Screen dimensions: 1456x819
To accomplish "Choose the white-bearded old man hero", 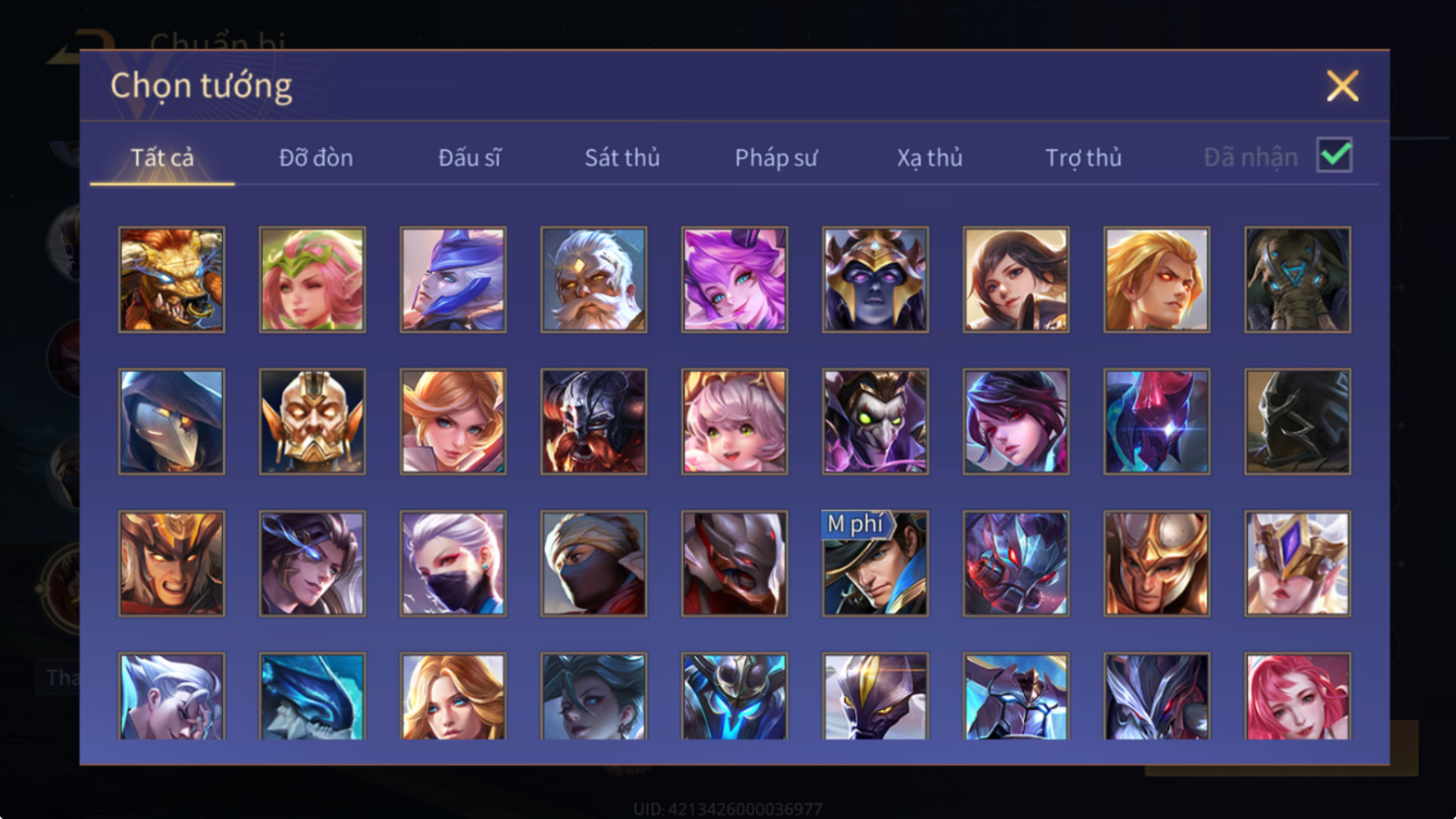I will 594,280.
